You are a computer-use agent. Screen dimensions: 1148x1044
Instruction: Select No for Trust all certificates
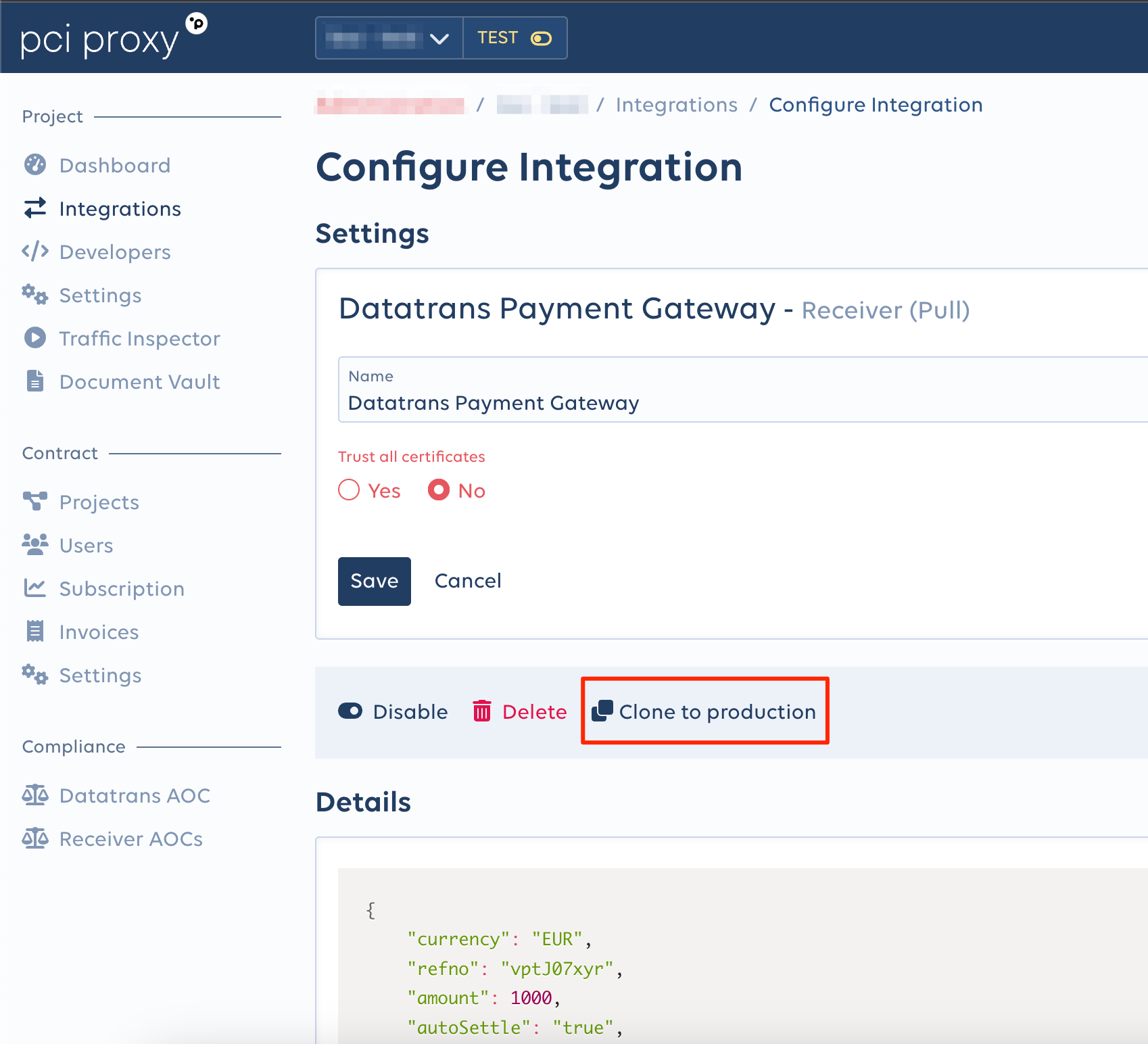point(439,490)
